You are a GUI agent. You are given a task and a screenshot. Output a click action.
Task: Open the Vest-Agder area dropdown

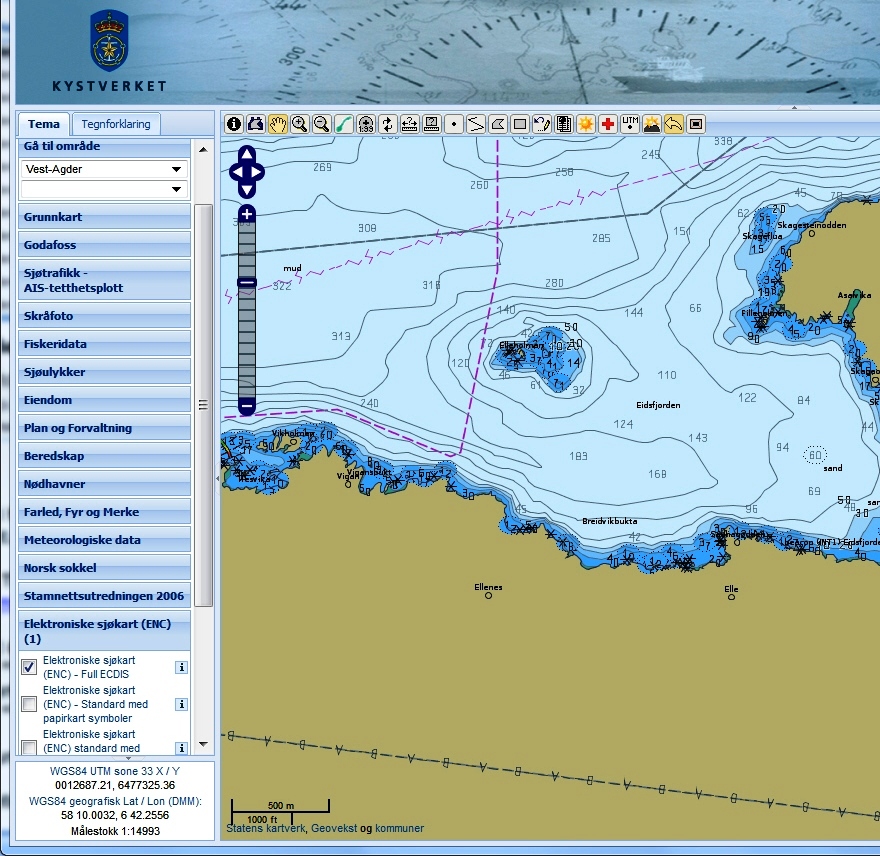177,169
